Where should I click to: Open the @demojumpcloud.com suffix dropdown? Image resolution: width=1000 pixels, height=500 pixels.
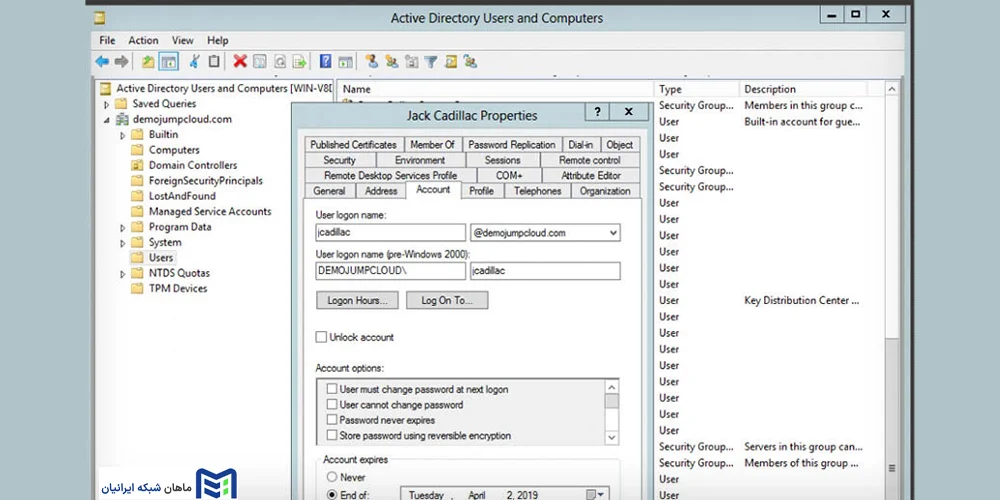pos(613,233)
